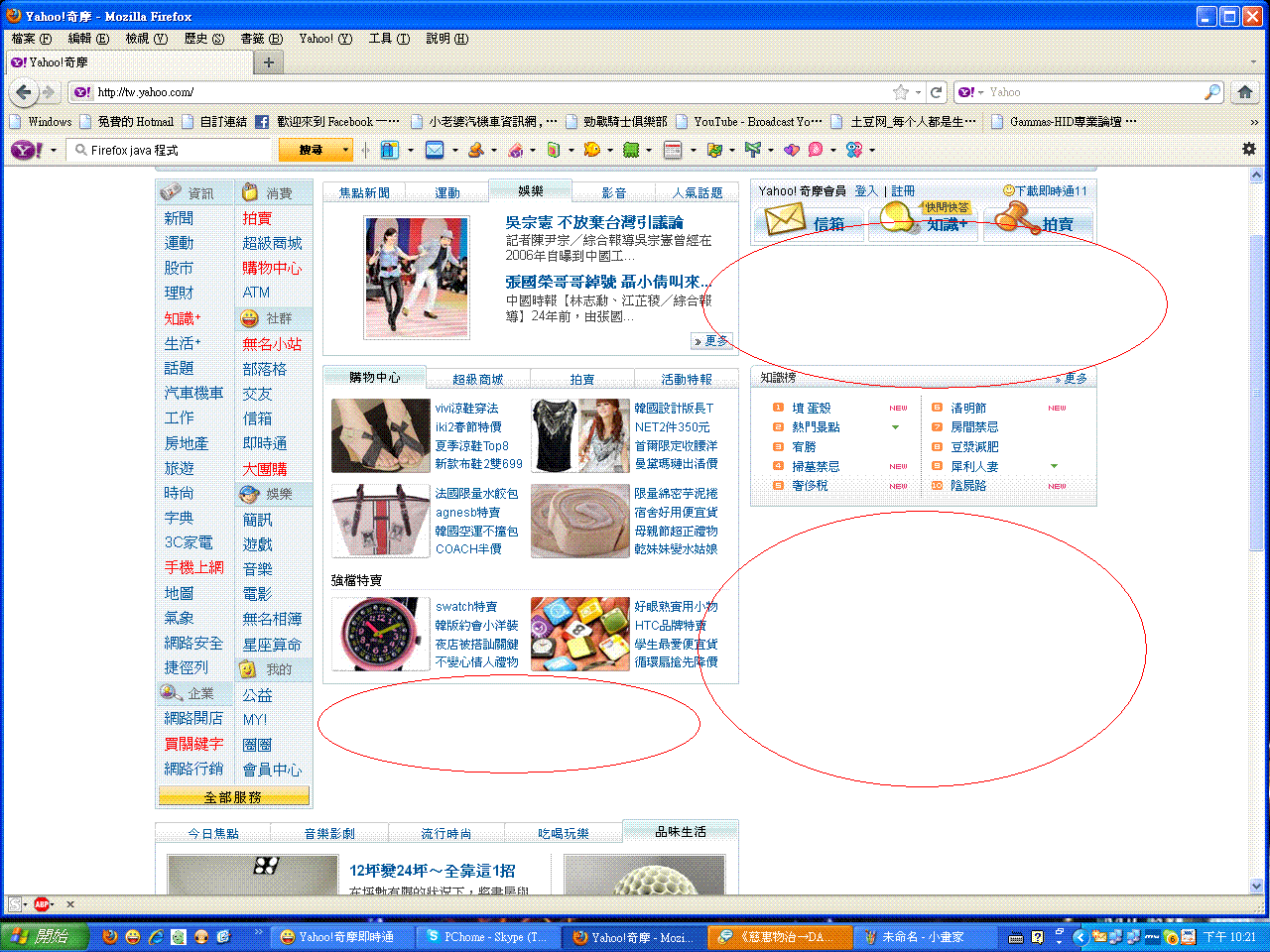The width and height of the screenshot is (1270, 952).
Task: Click the magnifier in the Yahoo search box
Action: click(1212, 92)
